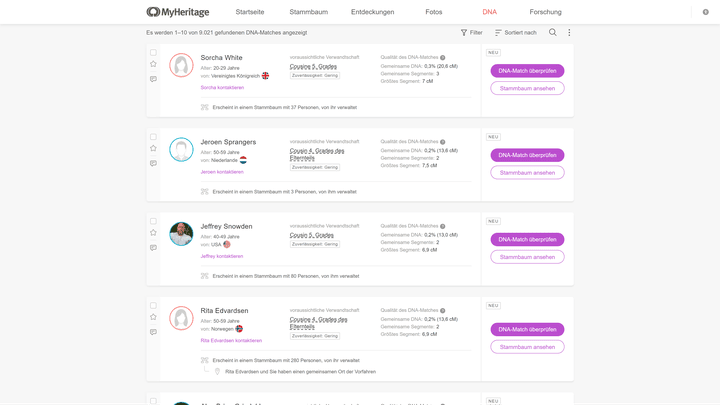
Task: Click the info icon beside Jeffrey's DNA match quality
Action: 443,226
